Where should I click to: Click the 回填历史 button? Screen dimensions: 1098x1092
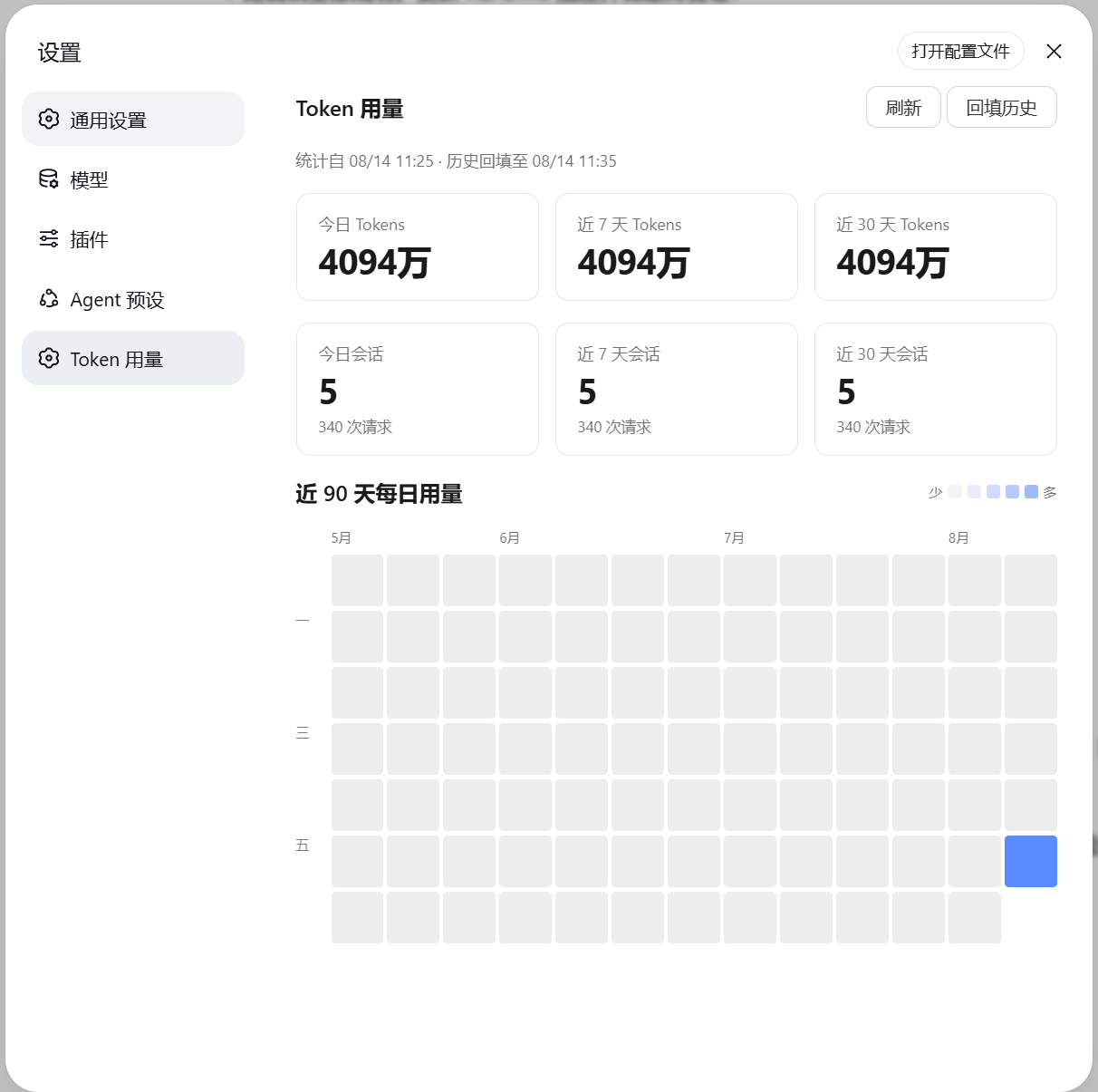tap(1002, 107)
